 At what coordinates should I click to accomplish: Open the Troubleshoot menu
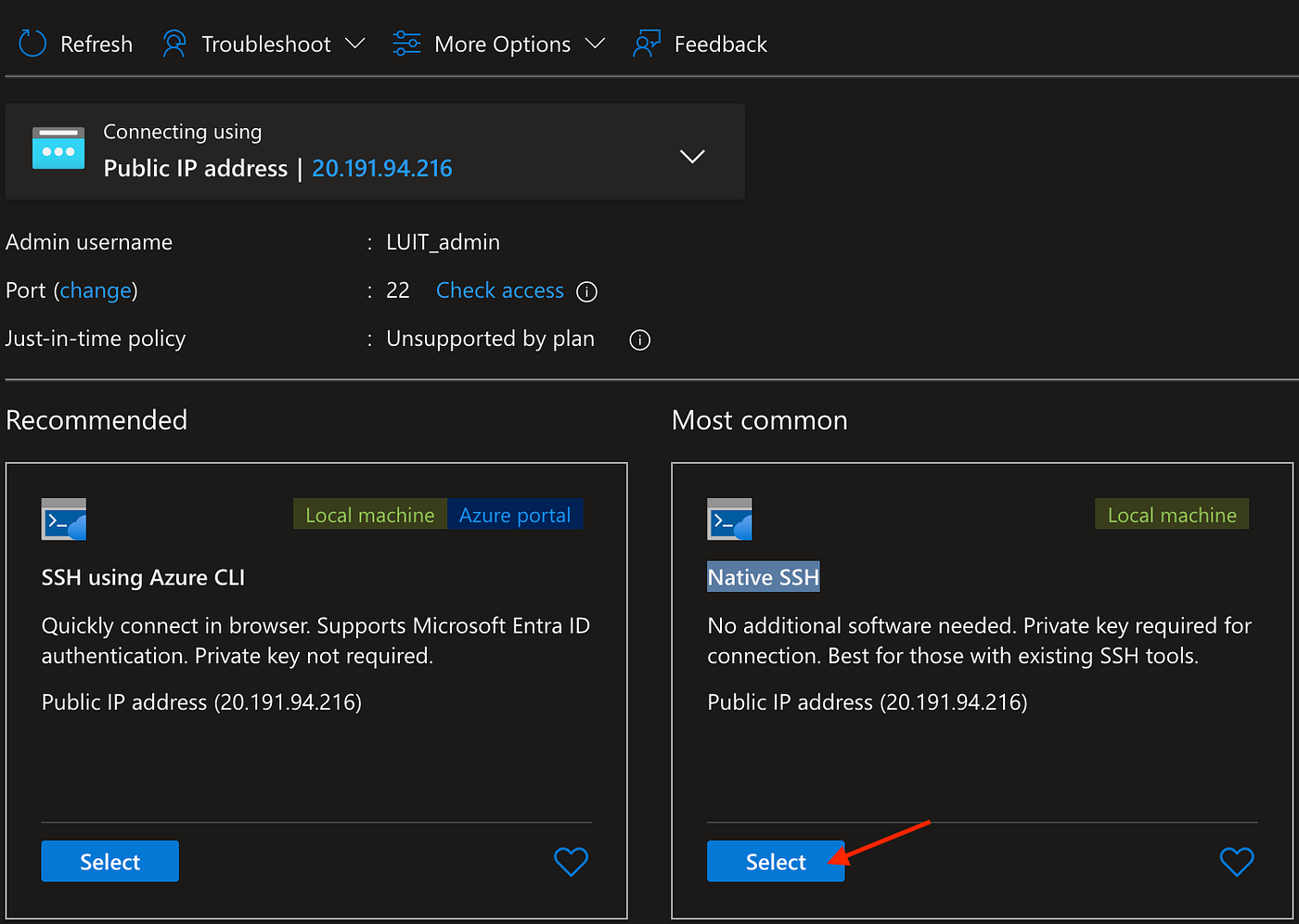pos(264,44)
